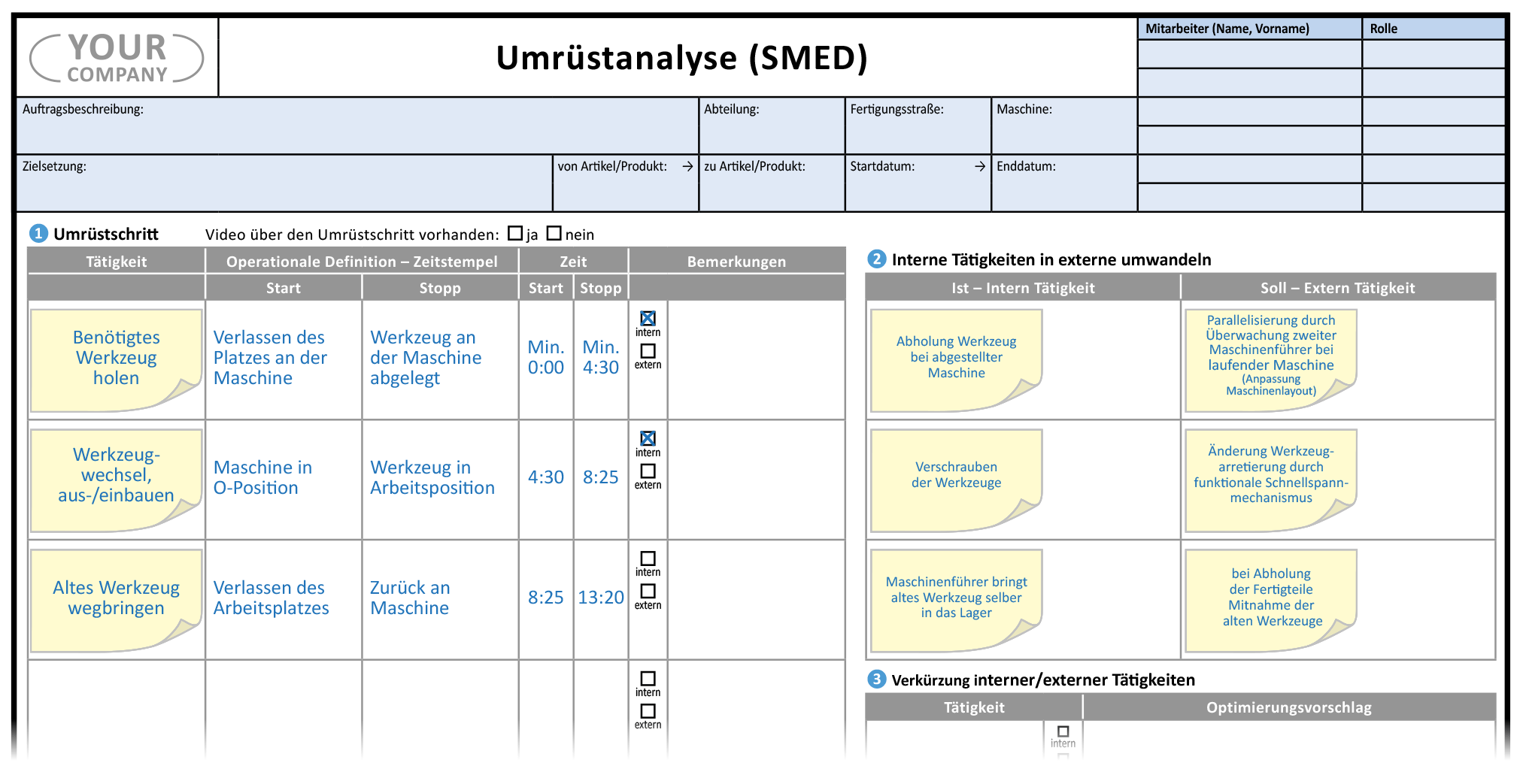Image resolution: width=1523 pixels, height=784 pixels.
Task: Click Bemerkungen cell for Altes Werkzeug wegbringen
Action: [x=756, y=601]
